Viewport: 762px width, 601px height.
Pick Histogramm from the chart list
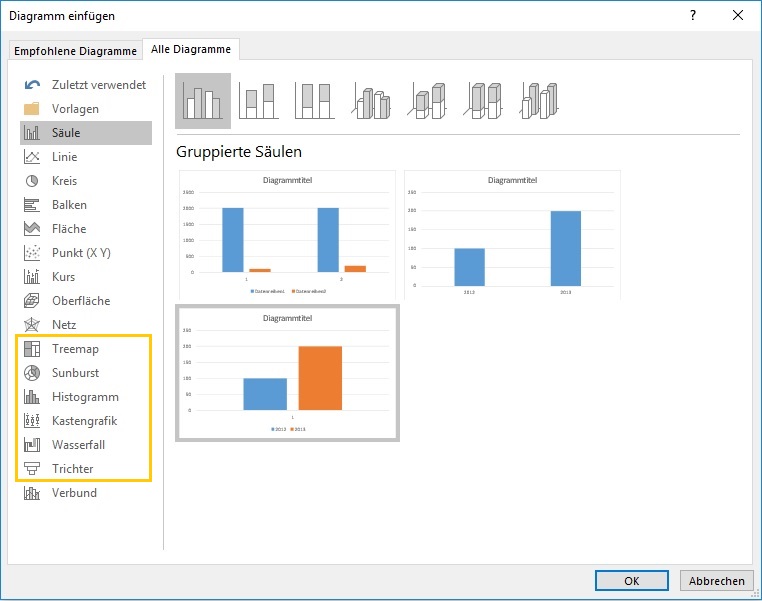tap(85, 397)
